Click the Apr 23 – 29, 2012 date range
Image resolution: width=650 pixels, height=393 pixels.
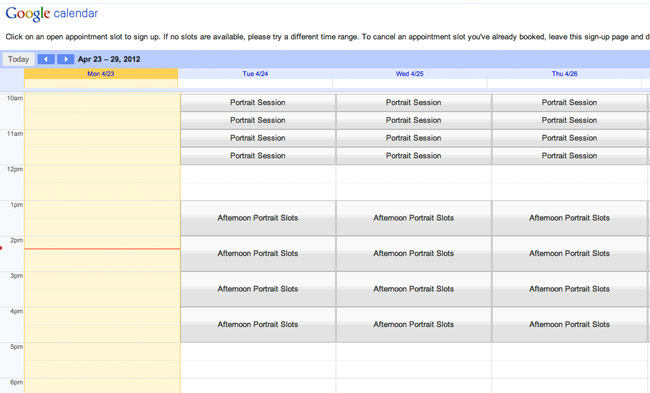(109, 59)
